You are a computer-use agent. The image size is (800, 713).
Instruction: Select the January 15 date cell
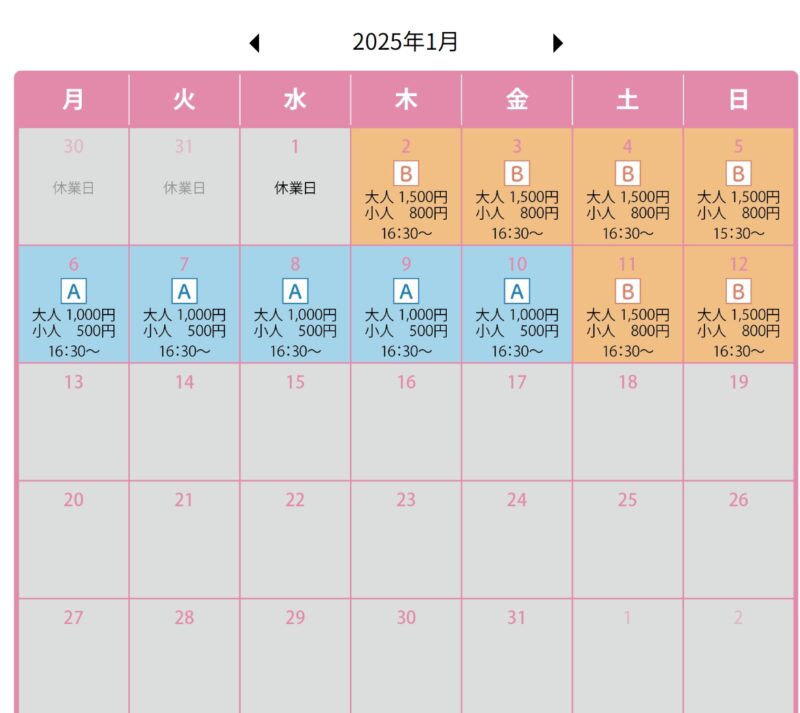295,421
